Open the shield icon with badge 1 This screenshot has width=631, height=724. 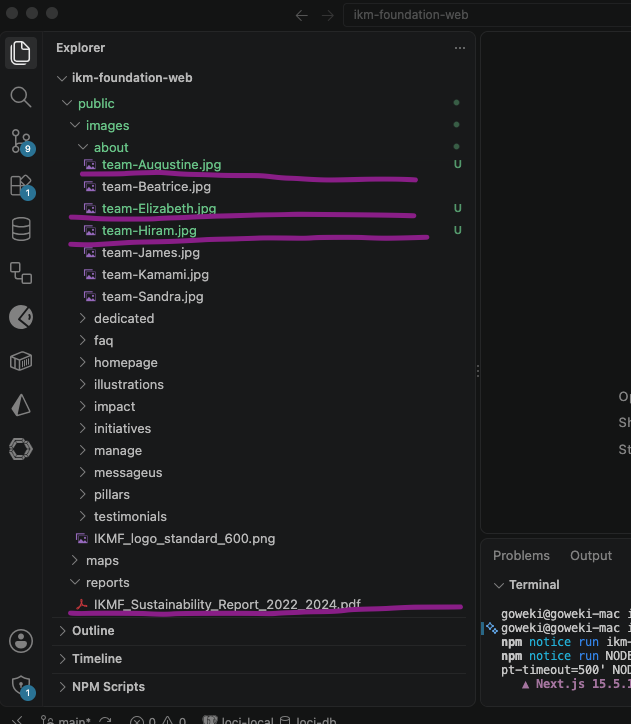point(22,686)
